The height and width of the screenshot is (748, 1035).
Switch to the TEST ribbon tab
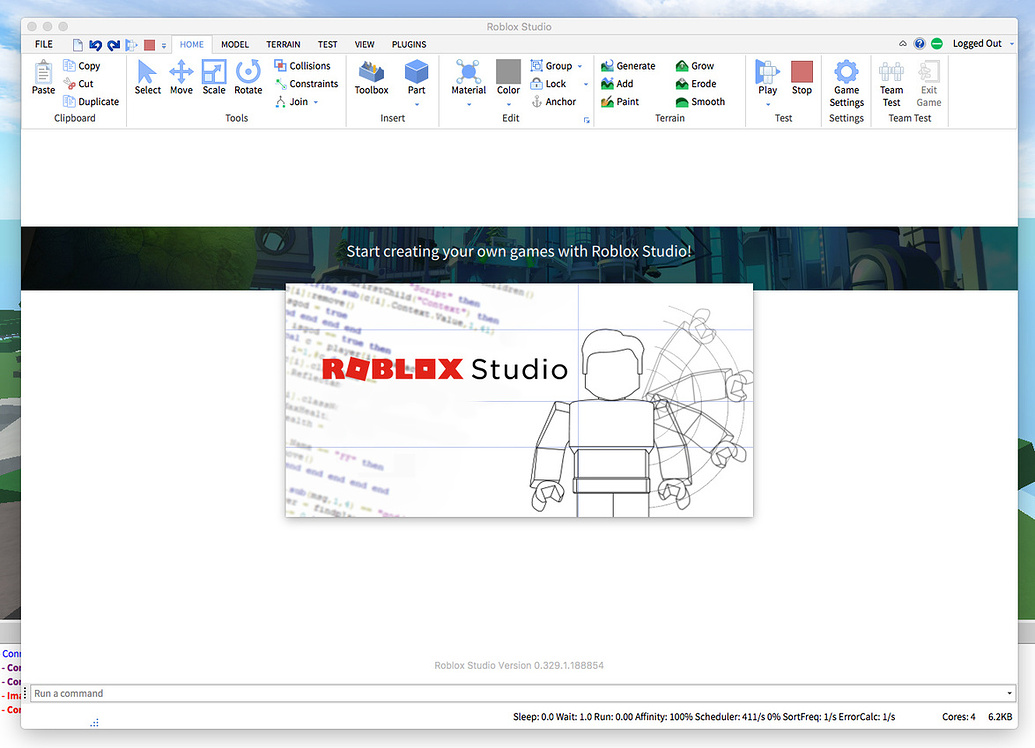[327, 44]
